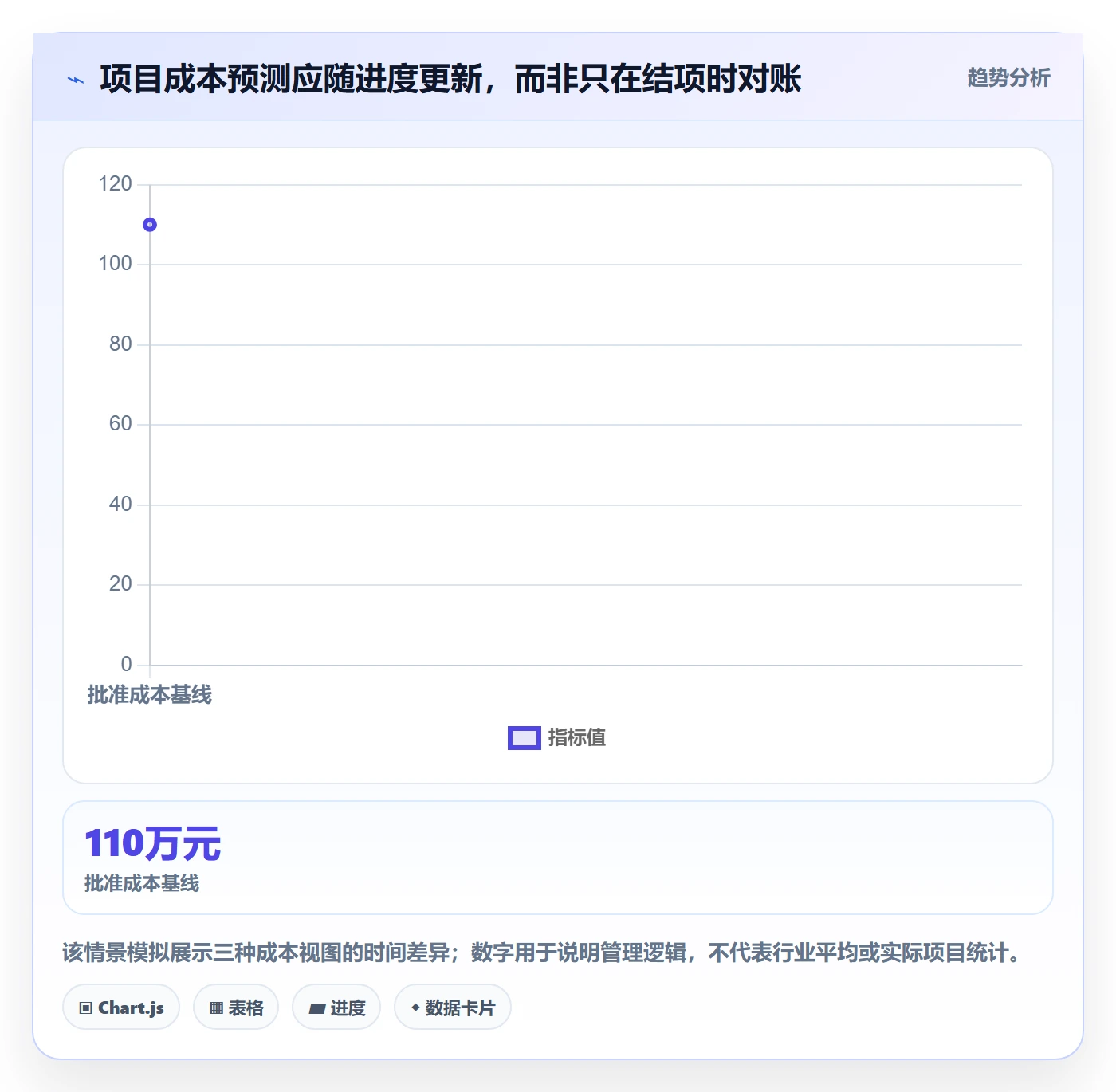Click the footnote text starting with 该情景模拟展示

coord(544,953)
